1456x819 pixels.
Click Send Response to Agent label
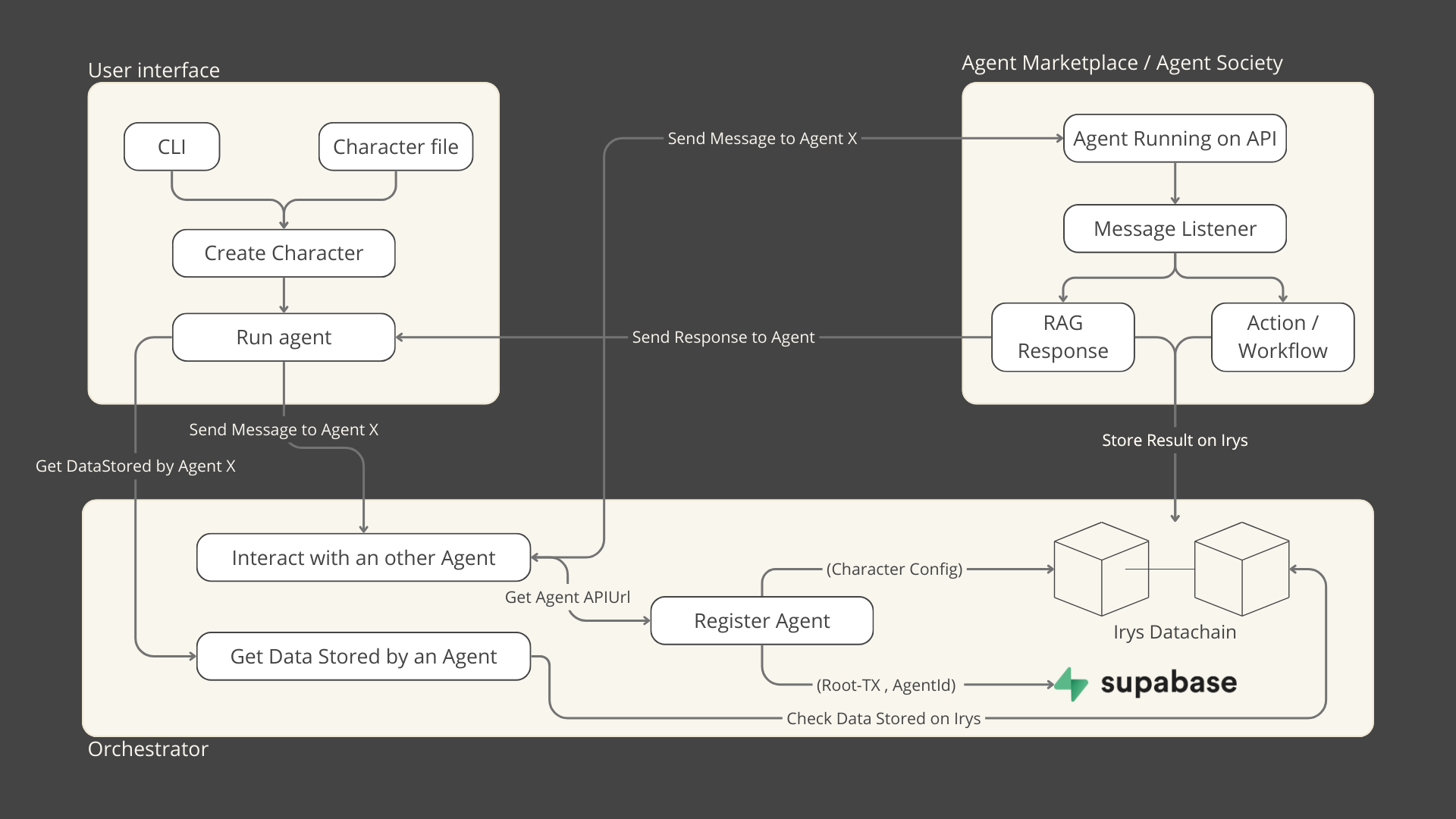[x=723, y=337]
